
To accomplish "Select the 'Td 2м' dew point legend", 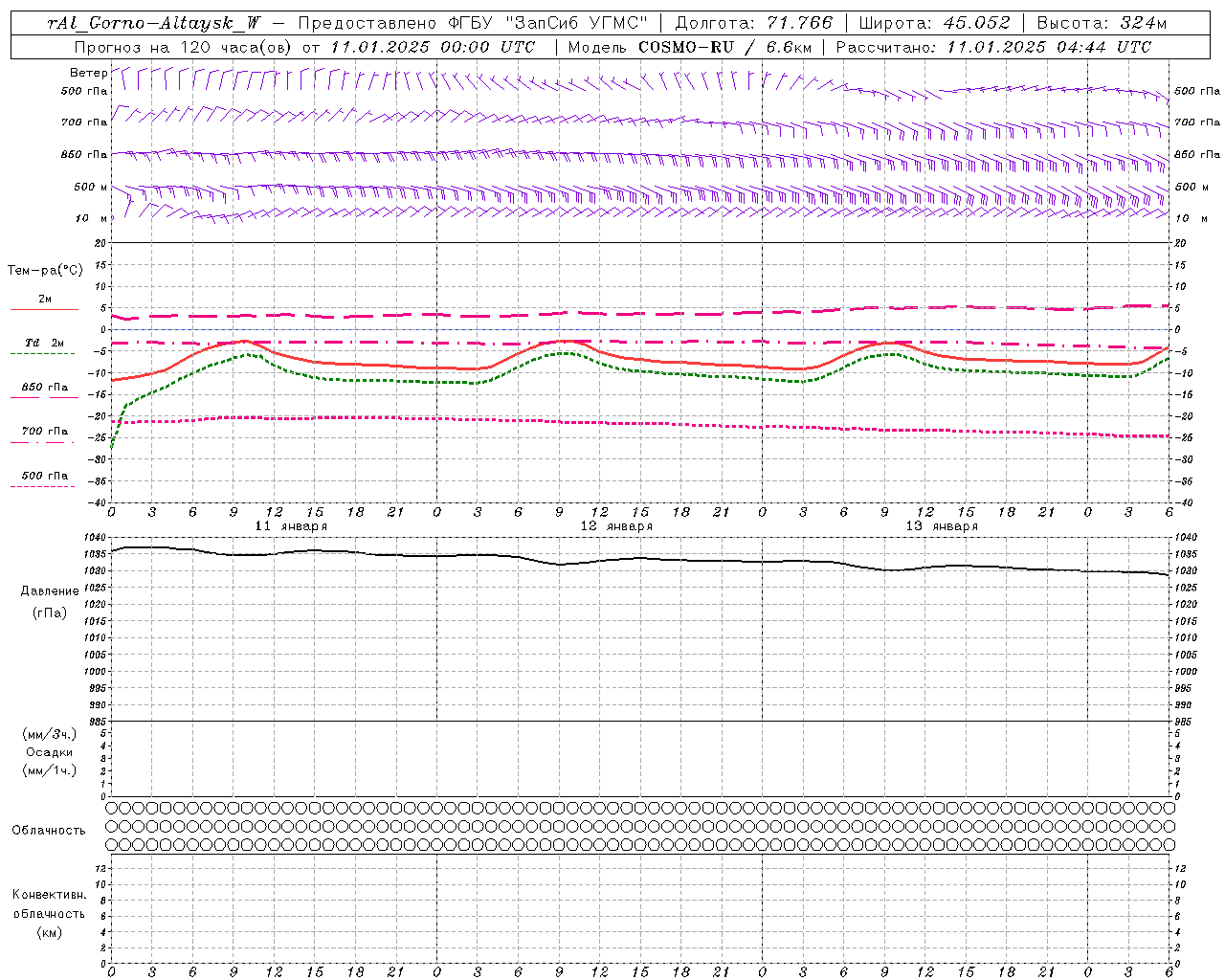I will 44,343.
